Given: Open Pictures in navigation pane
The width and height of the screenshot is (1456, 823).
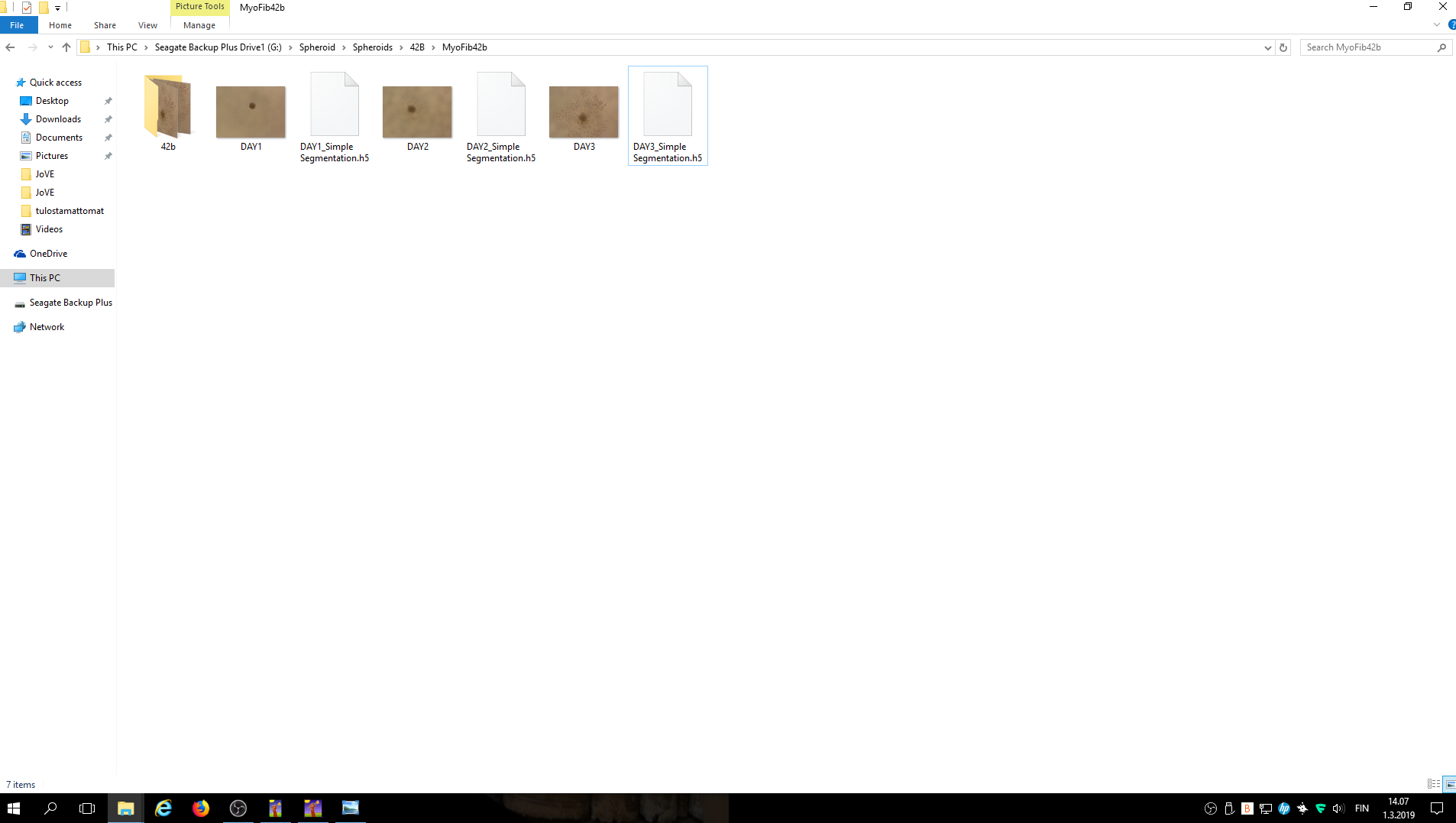Looking at the screenshot, I should click(52, 156).
